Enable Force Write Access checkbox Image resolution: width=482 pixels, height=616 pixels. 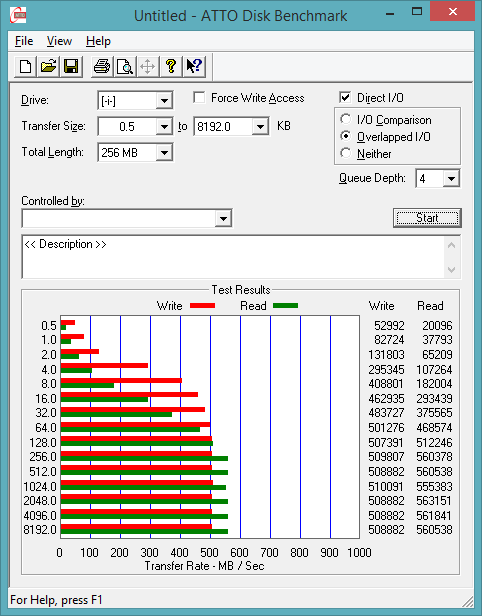[199, 97]
